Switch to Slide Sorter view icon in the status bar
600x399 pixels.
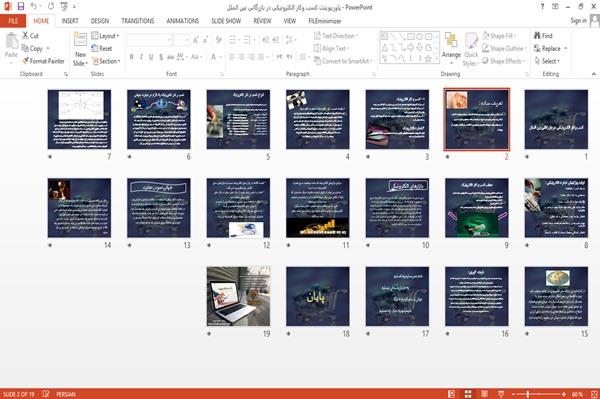pyautogui.click(x=468, y=394)
